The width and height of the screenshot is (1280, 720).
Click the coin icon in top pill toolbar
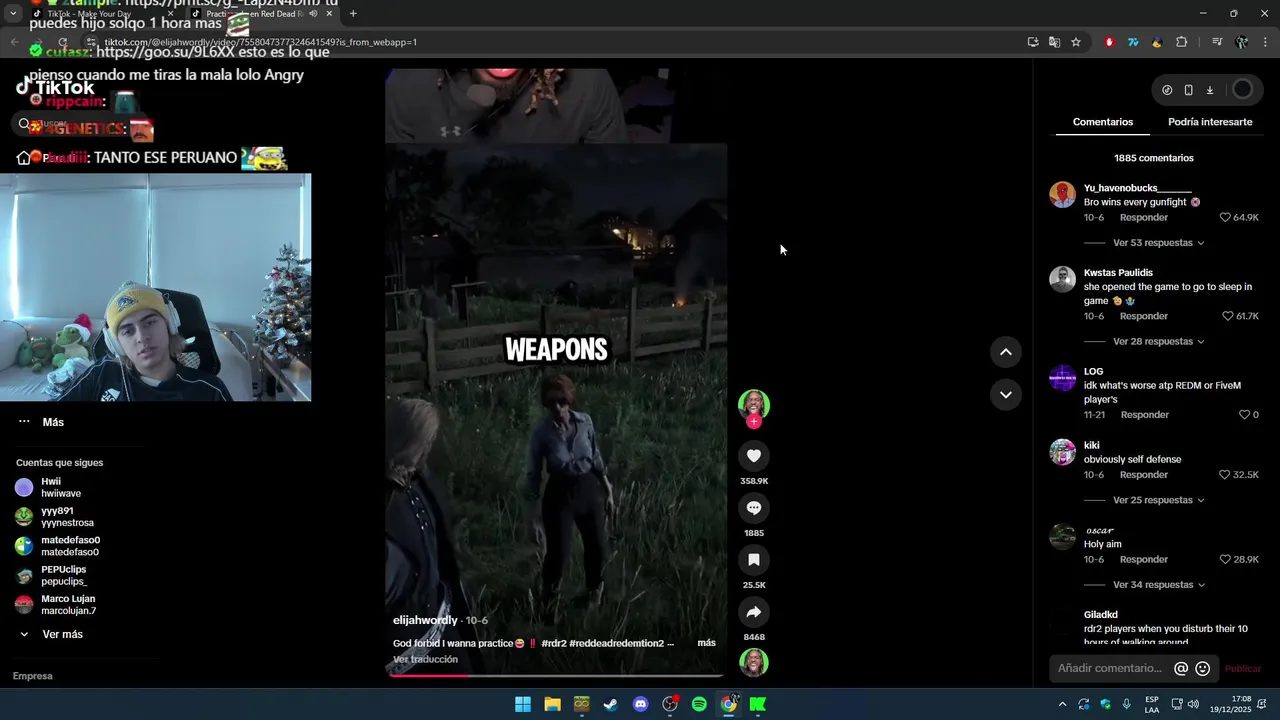[1167, 90]
